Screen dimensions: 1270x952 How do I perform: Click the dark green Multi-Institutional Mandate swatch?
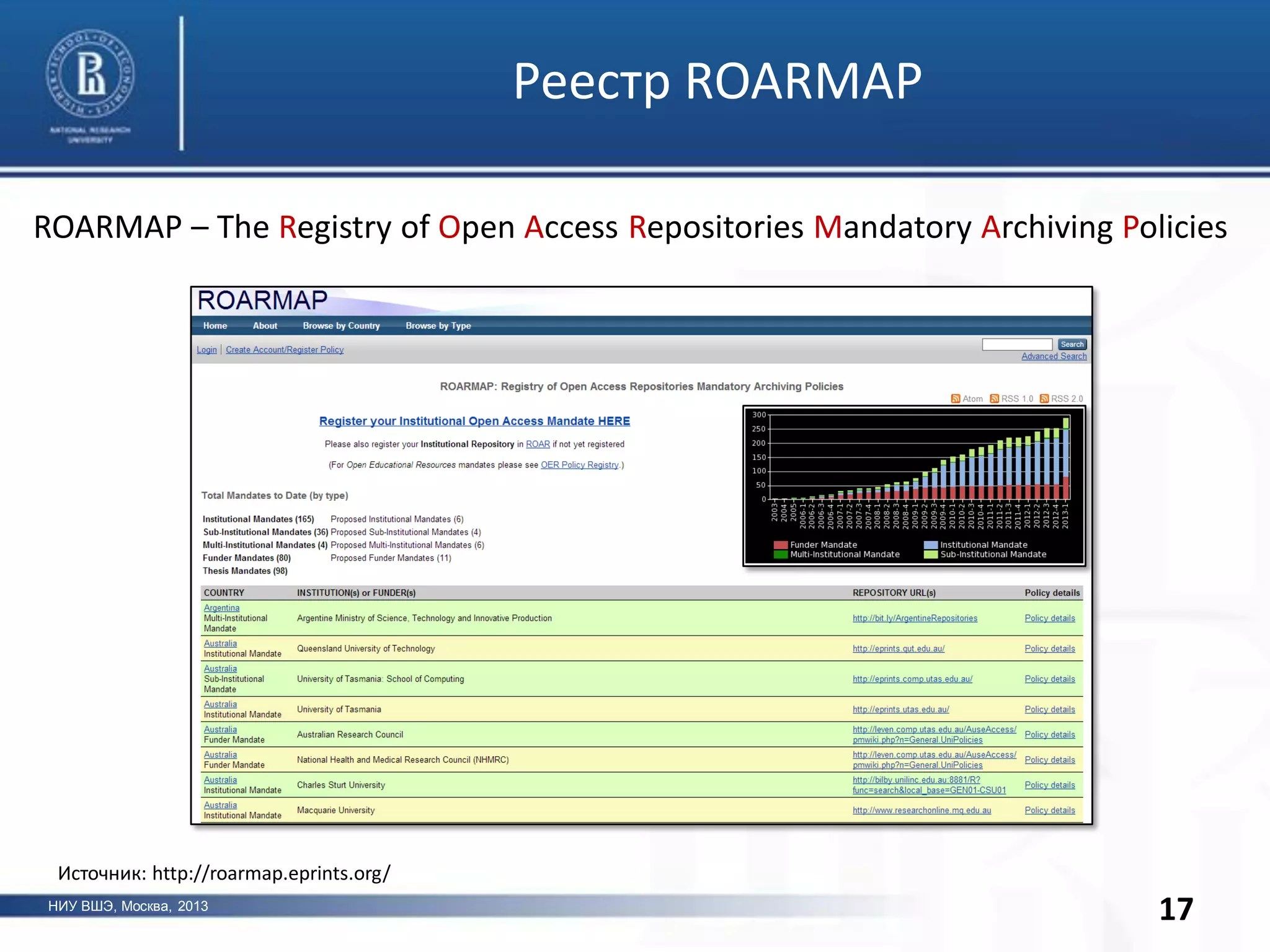point(780,555)
